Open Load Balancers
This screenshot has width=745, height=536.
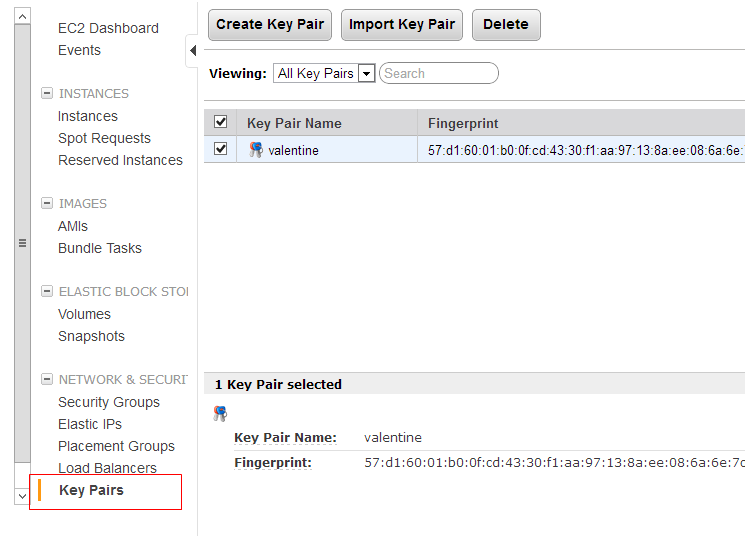coord(107,468)
